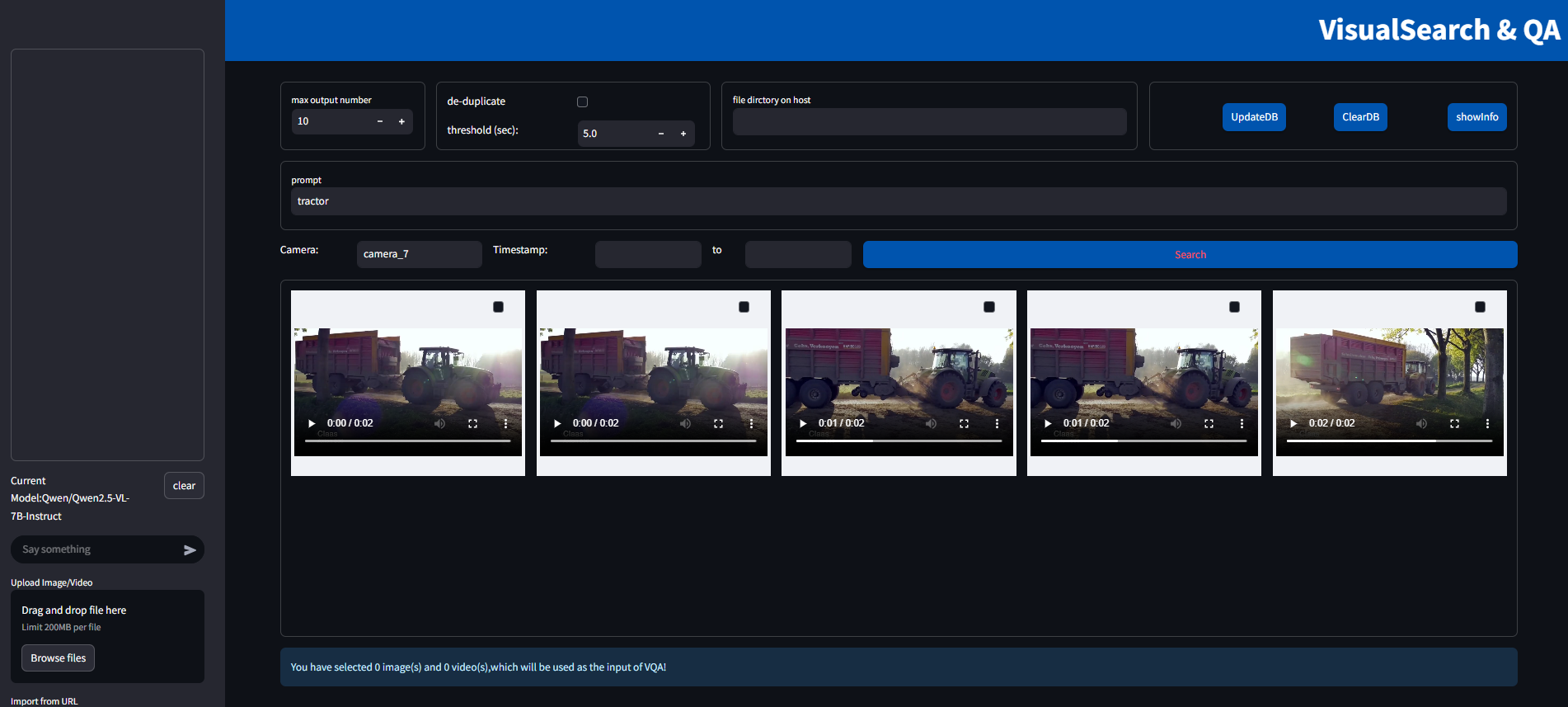Seek on the third video progress bar
This screenshot has width=1568, height=707.
point(899,441)
